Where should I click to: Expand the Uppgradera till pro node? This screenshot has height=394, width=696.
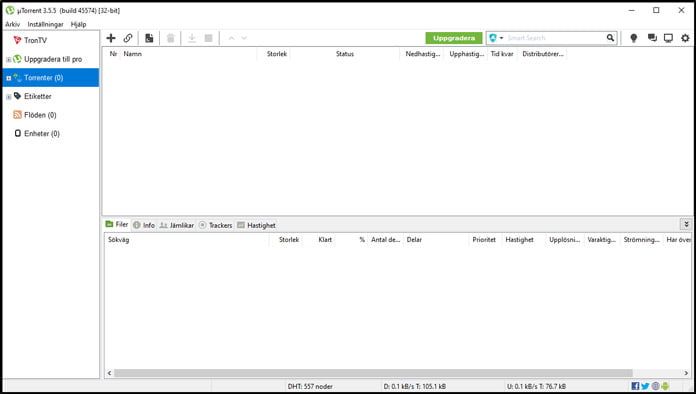click(x=8, y=59)
